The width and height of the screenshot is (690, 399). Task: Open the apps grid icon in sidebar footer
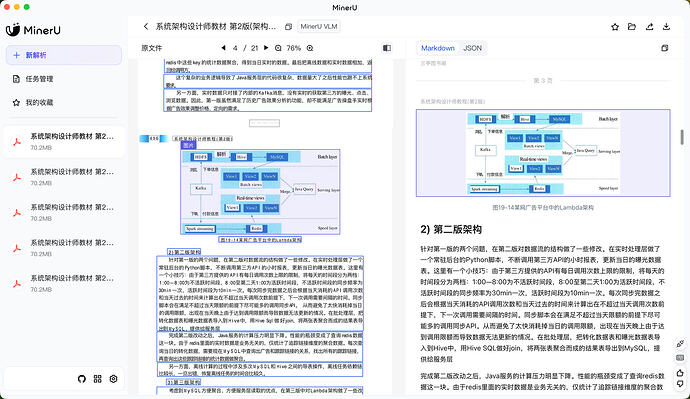click(98, 379)
